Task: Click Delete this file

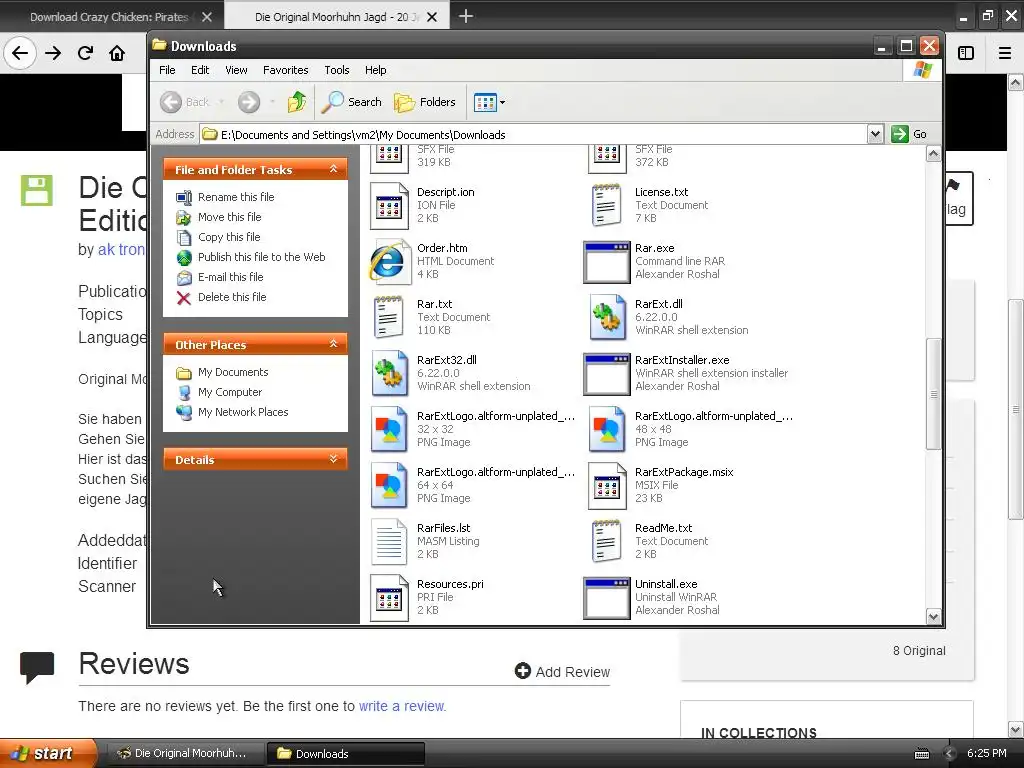Action: pos(232,297)
